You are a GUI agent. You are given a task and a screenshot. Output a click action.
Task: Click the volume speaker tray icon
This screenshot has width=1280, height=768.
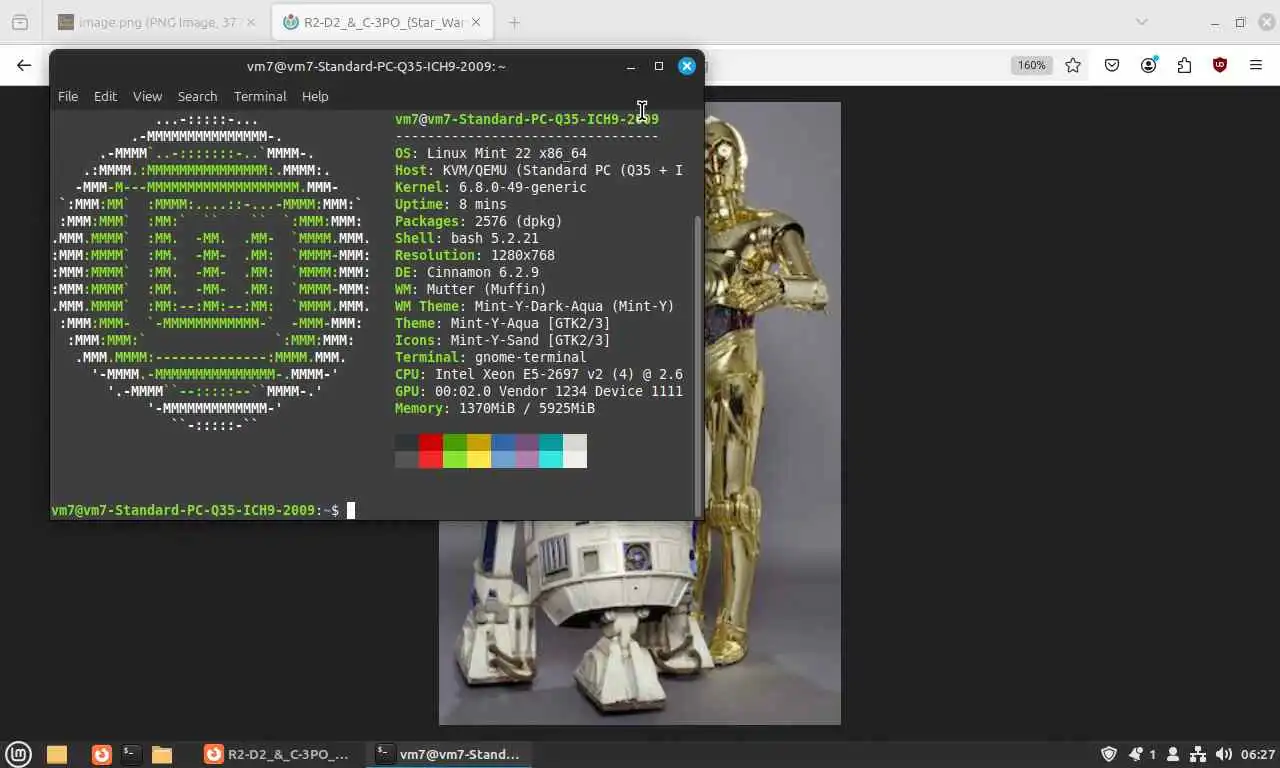(1223, 754)
